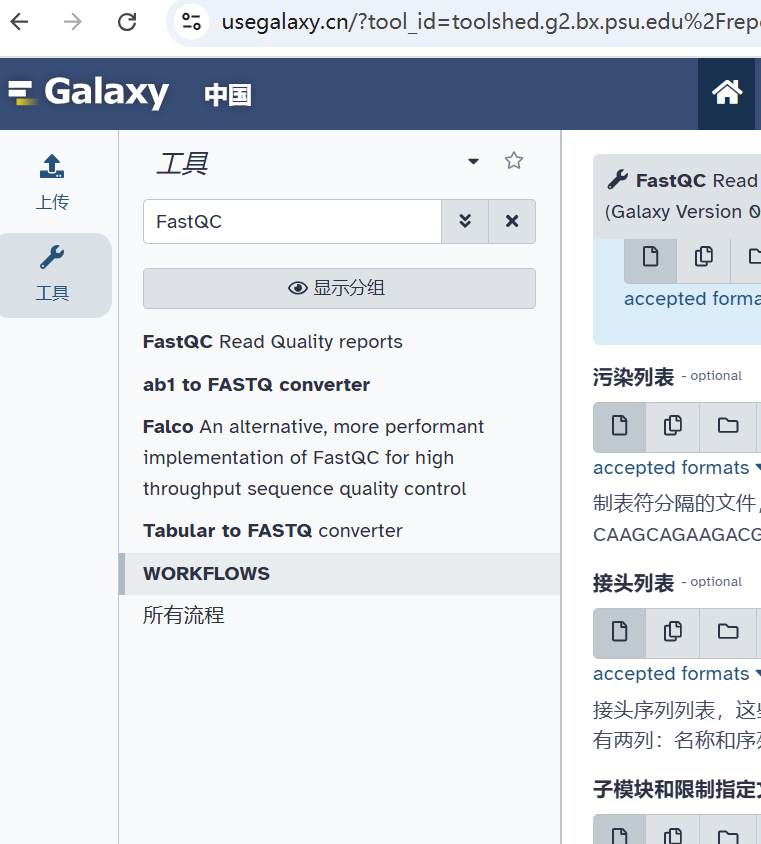Go back with browser back arrow

[x=19, y=22]
